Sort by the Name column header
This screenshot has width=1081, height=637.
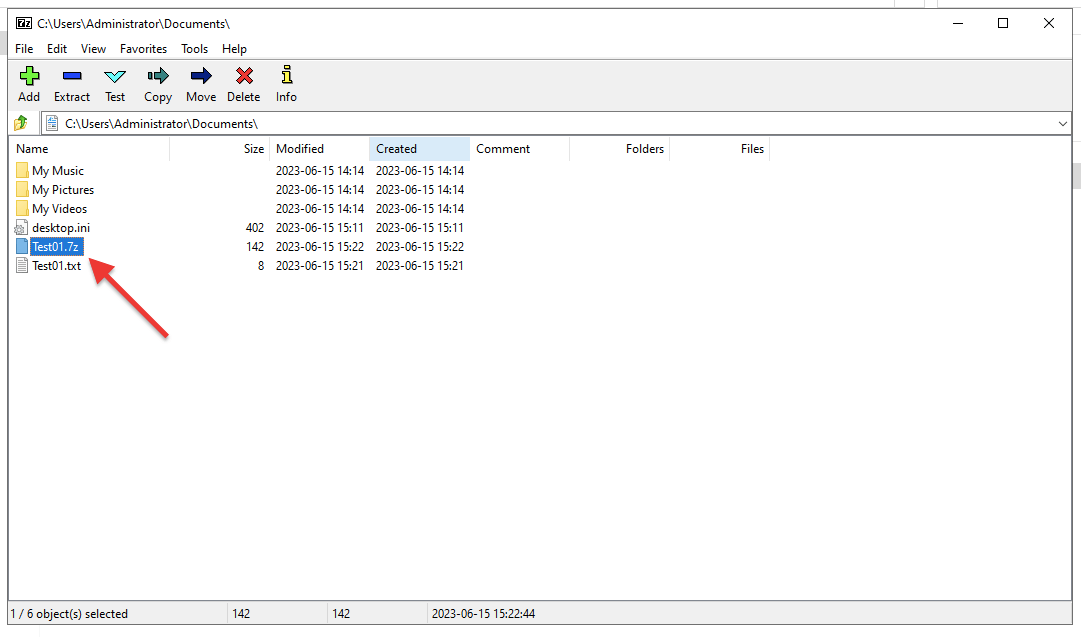[x=90, y=149]
